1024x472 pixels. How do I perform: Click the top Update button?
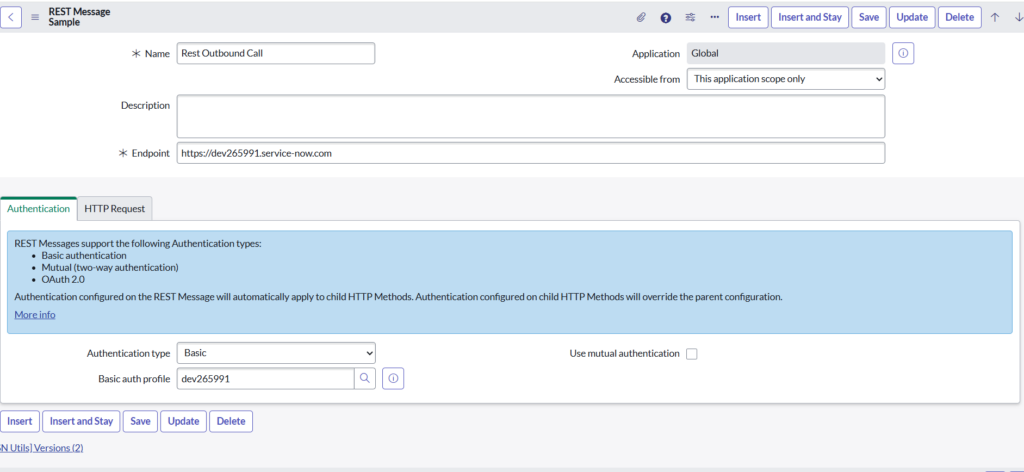coord(911,17)
